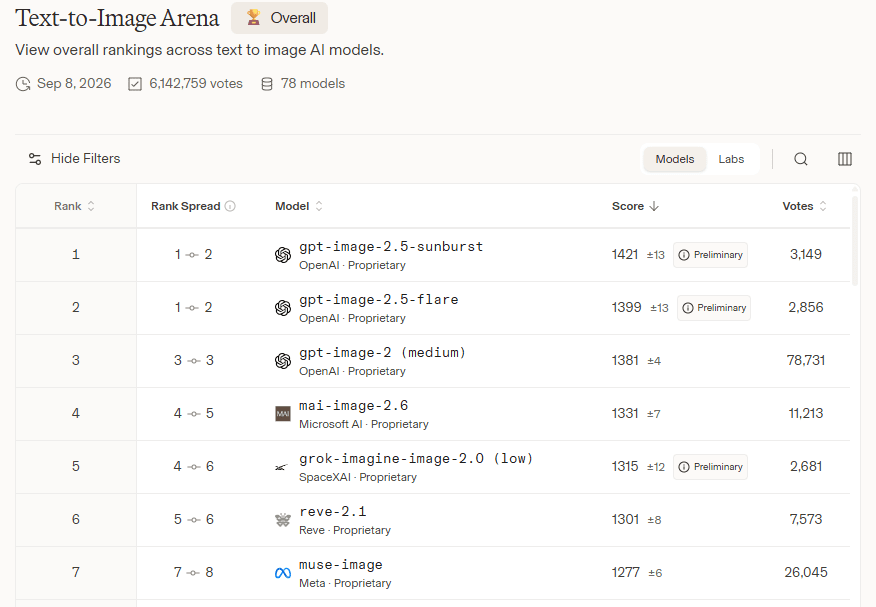Click score 1301 for reve-2.1
876x607 pixels.
click(625, 519)
